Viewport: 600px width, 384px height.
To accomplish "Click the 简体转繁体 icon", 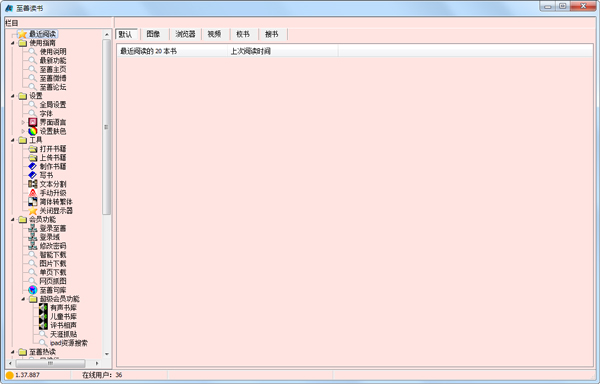I will tap(33, 202).
